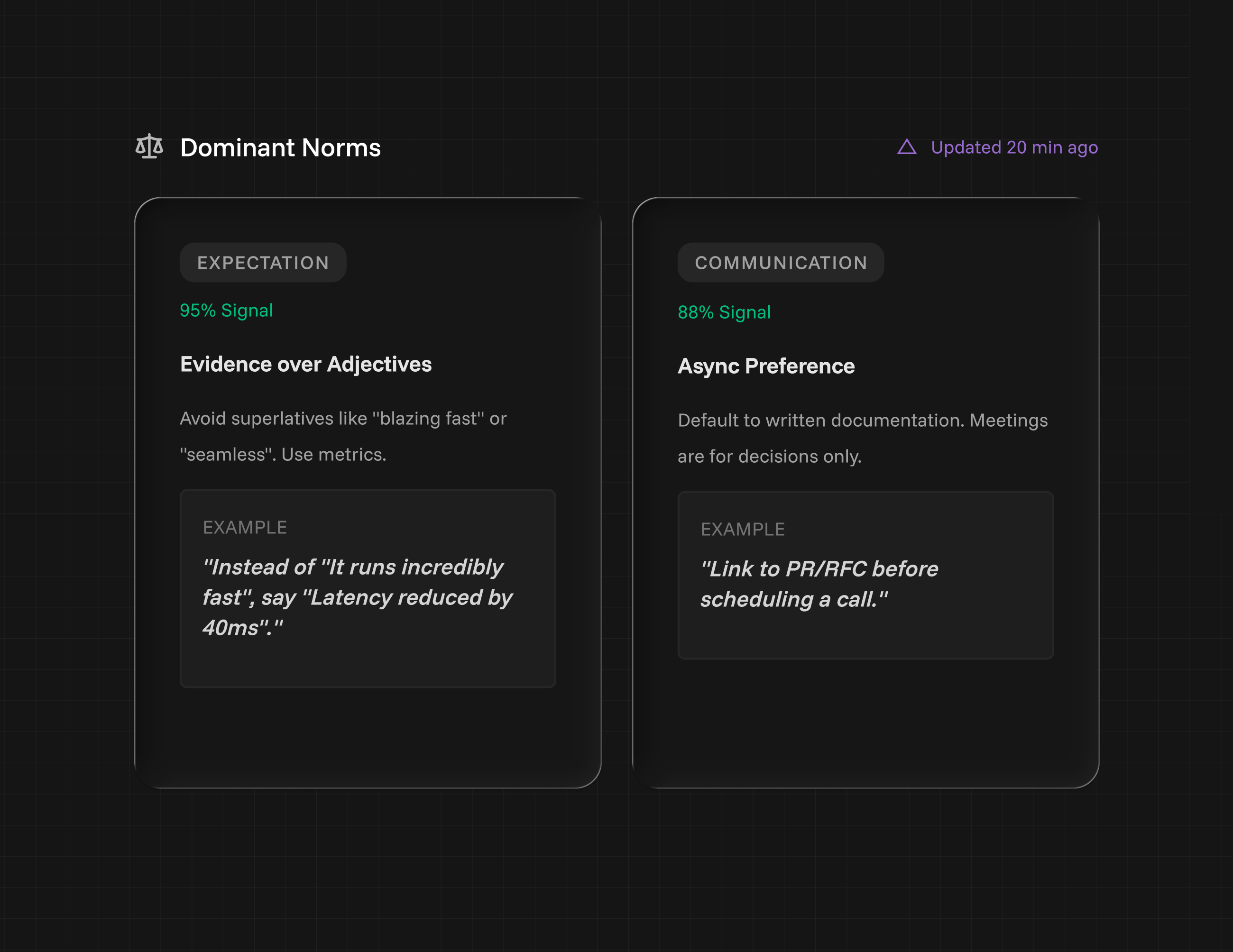This screenshot has height=952, width=1233.
Task: Click the EXAMPLE label in Expectation card
Action: (245, 528)
